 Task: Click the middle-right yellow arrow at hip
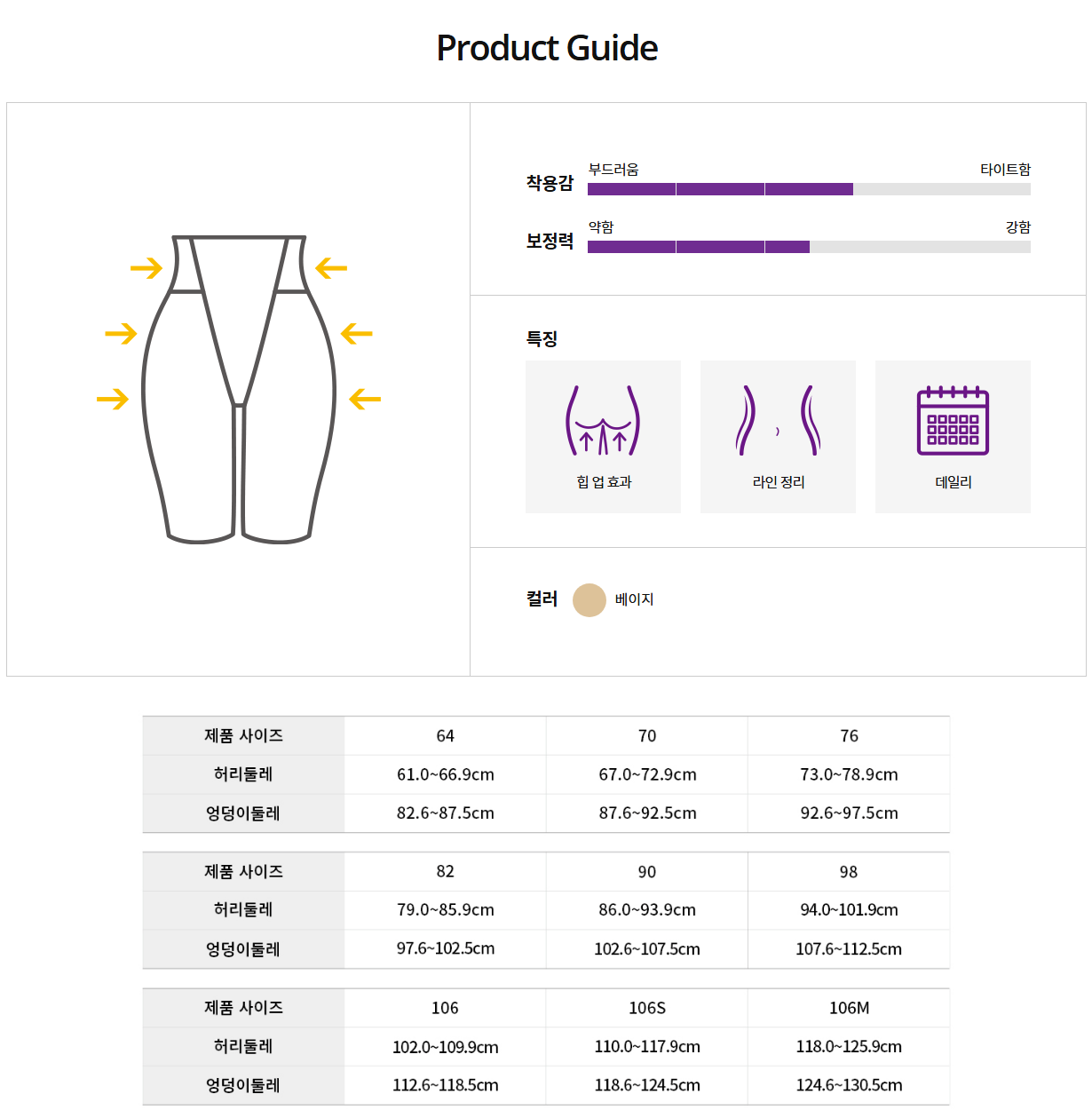click(356, 333)
